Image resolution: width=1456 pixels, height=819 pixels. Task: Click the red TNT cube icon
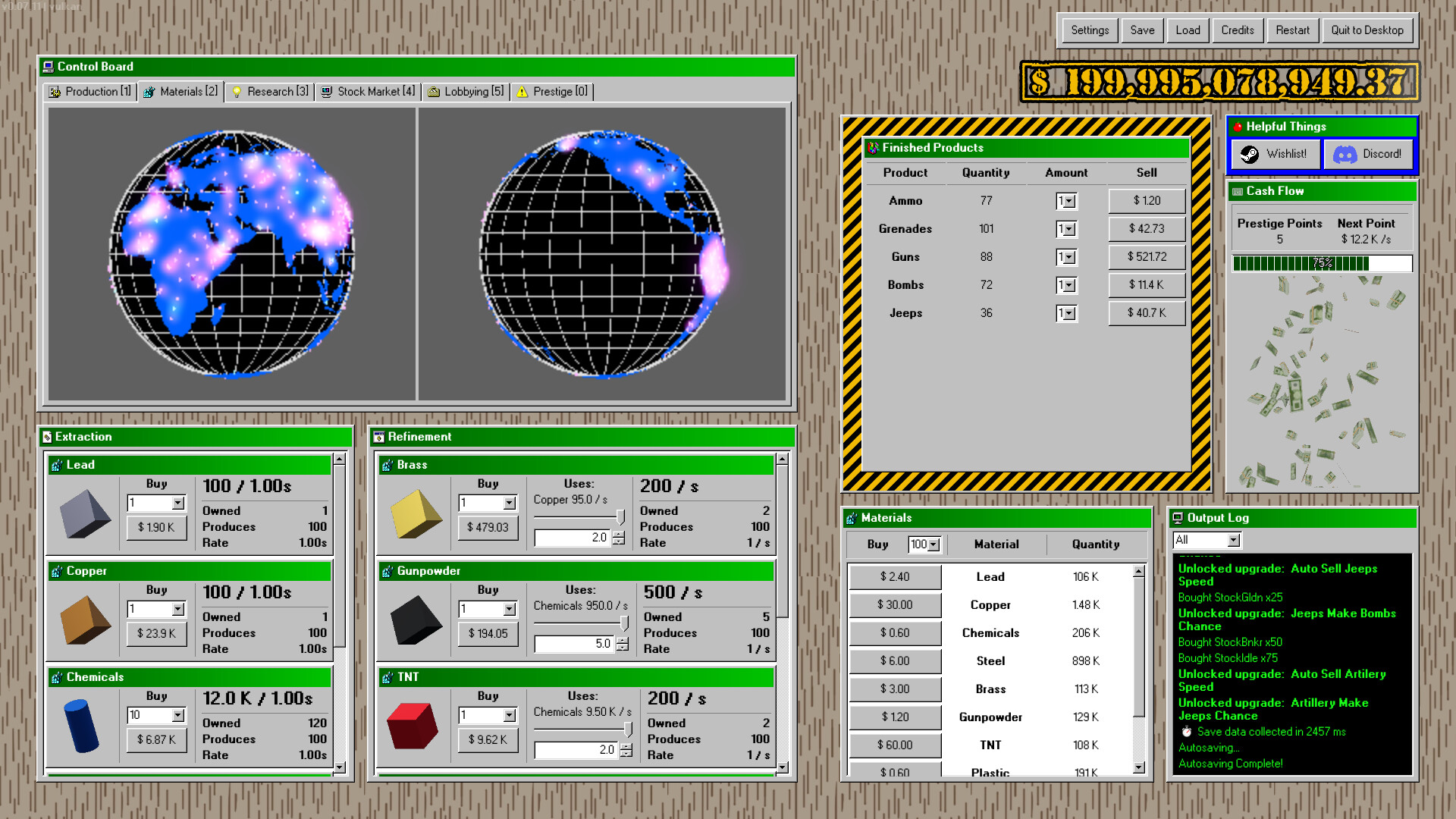(x=413, y=725)
